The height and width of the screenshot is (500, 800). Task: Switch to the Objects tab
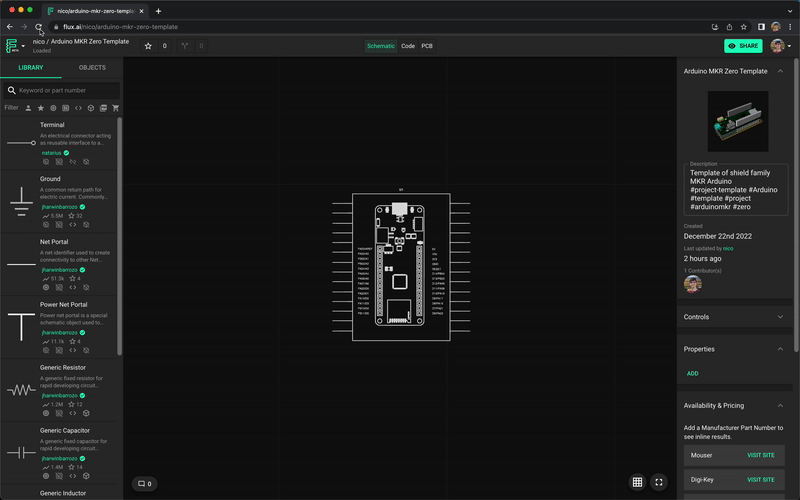[92, 67]
